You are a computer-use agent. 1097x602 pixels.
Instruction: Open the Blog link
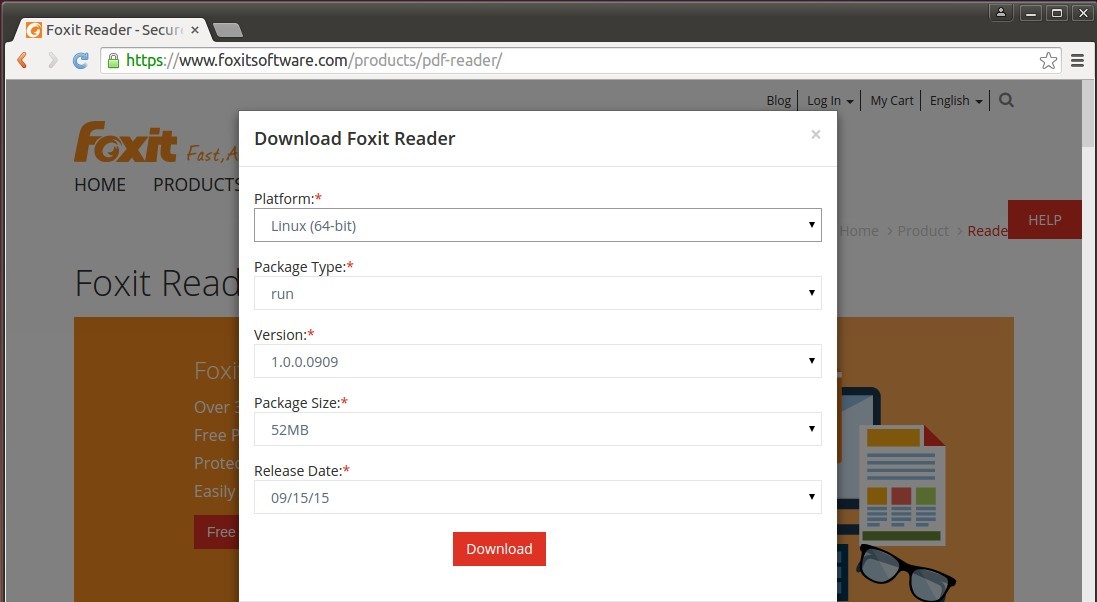(x=778, y=101)
